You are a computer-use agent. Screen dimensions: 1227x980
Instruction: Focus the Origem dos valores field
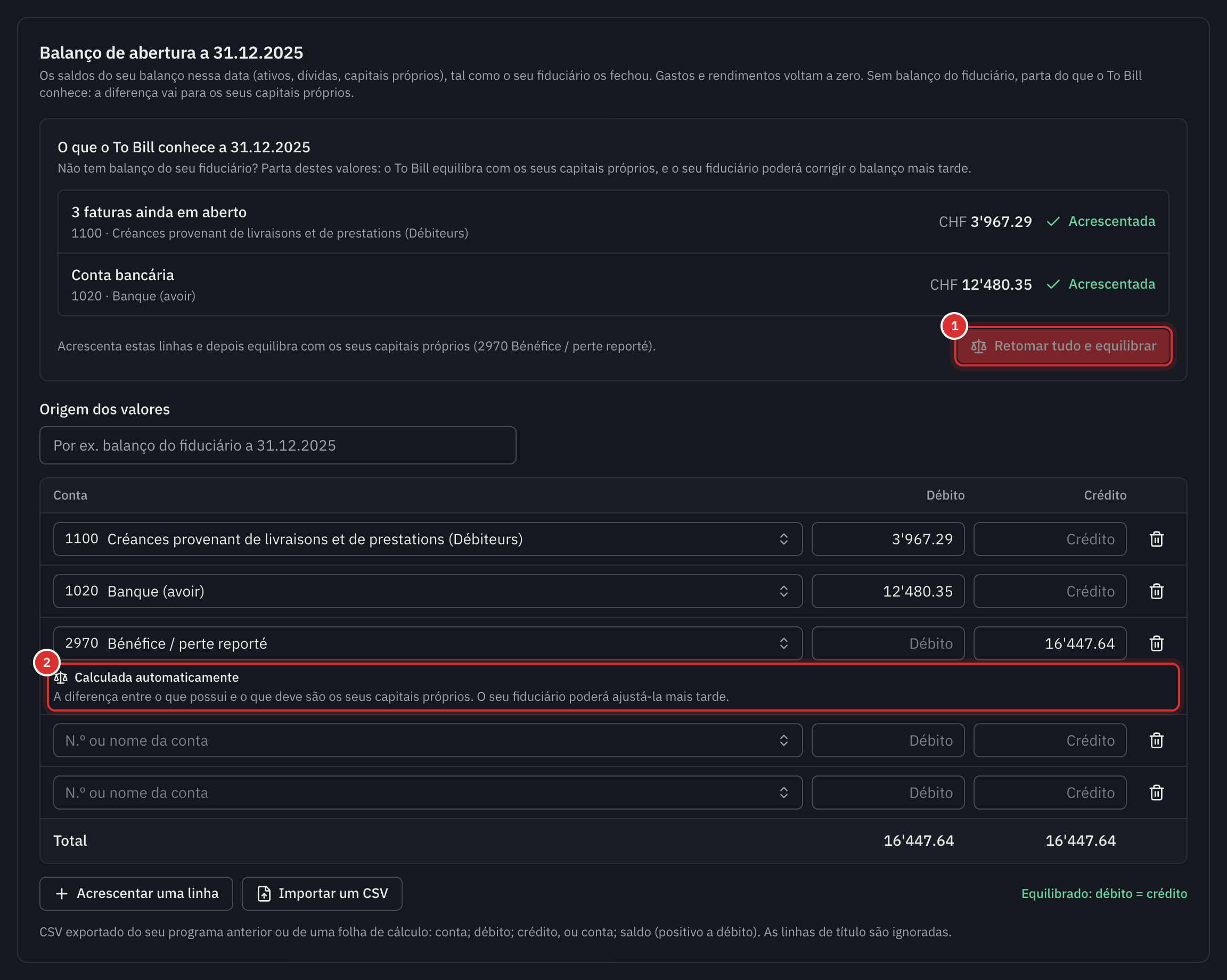(x=277, y=445)
